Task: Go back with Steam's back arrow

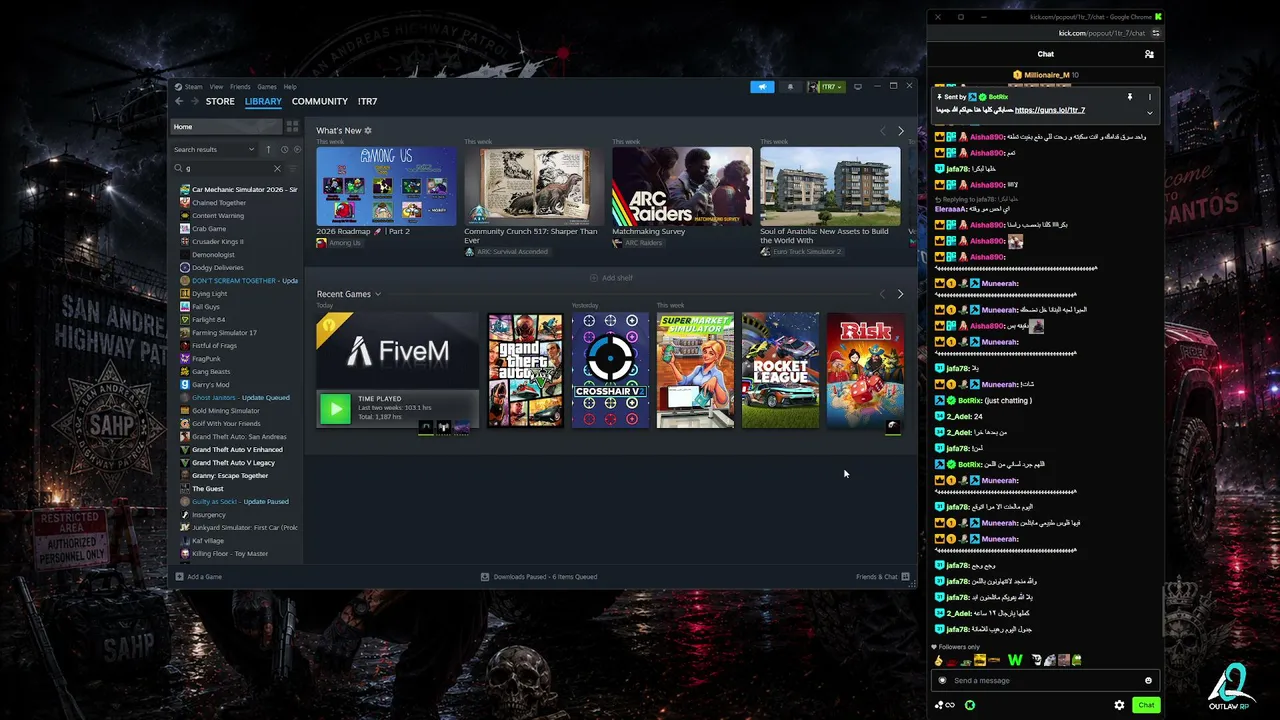Action: click(179, 101)
